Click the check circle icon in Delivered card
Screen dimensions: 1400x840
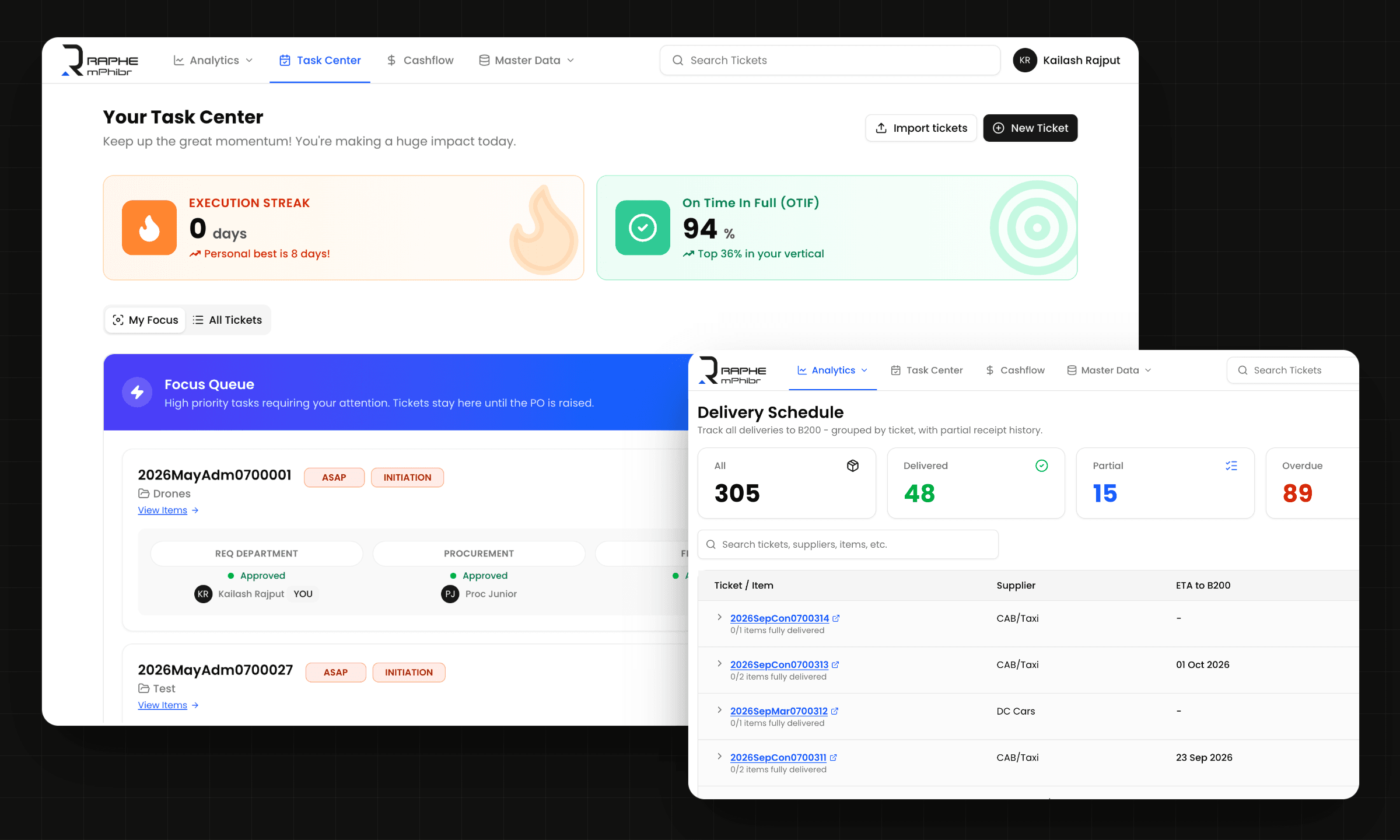click(1042, 466)
